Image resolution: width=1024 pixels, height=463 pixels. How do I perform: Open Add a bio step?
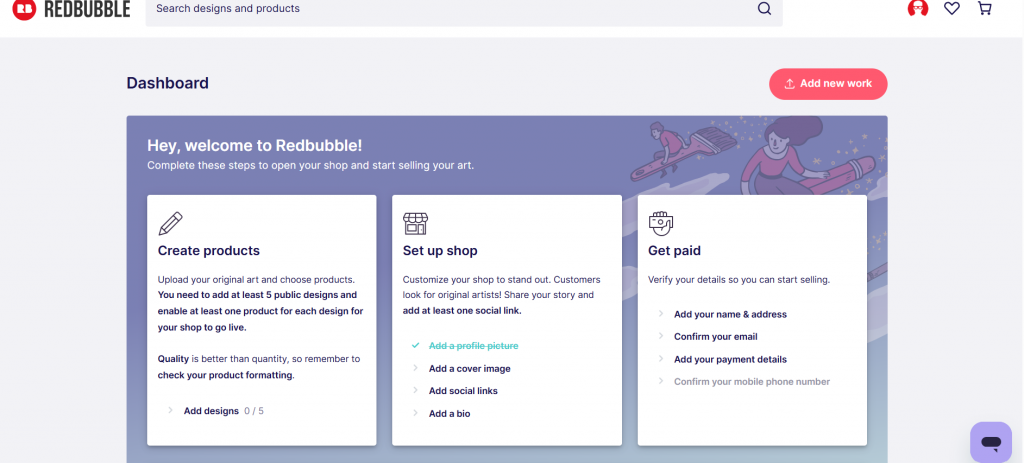pos(449,413)
